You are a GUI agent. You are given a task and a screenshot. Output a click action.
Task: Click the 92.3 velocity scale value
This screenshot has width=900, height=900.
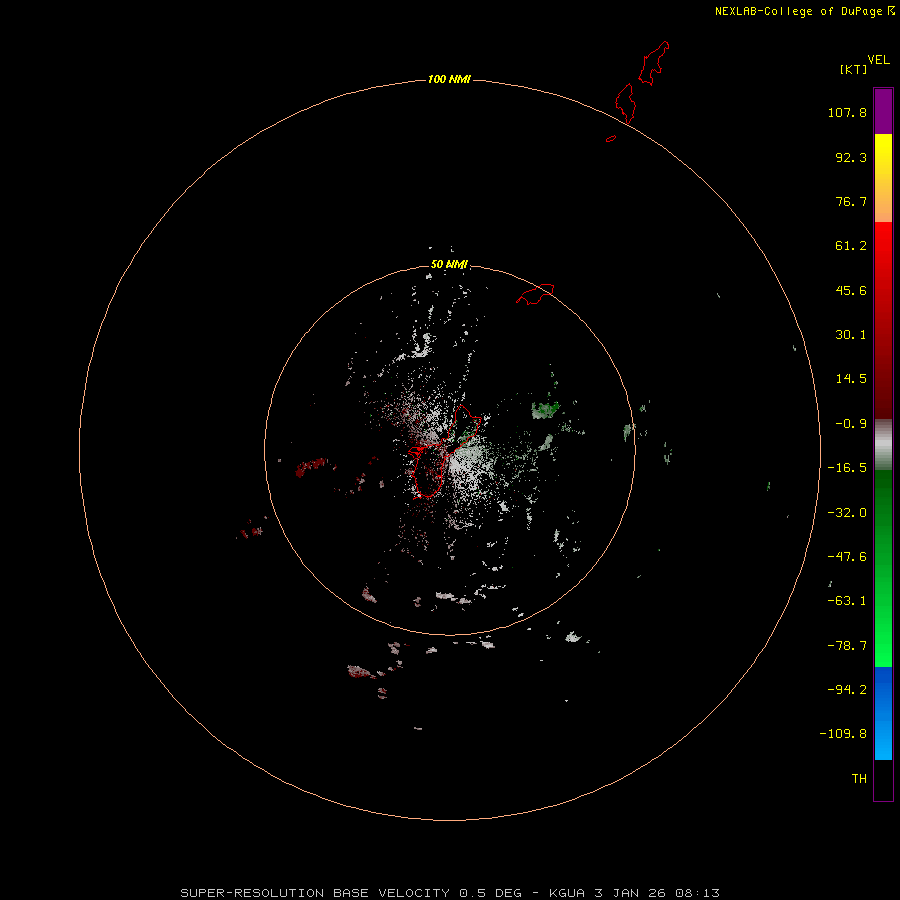[x=851, y=157]
